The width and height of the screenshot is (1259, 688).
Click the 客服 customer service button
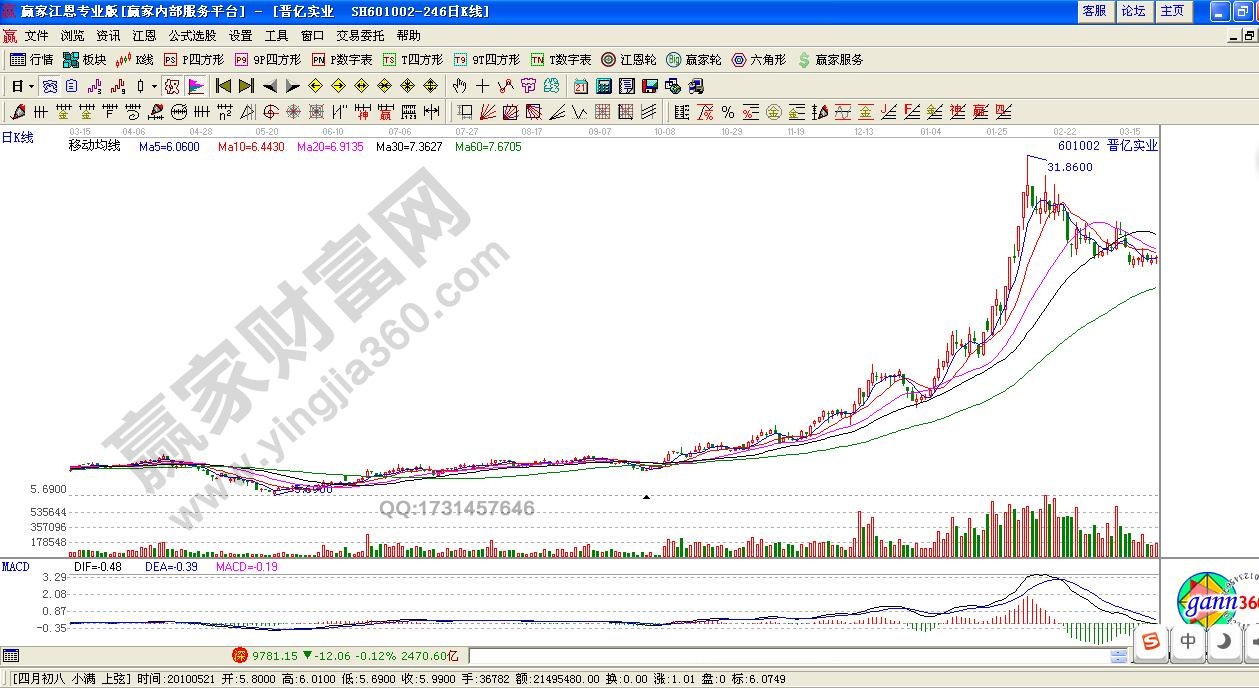(x=1094, y=11)
